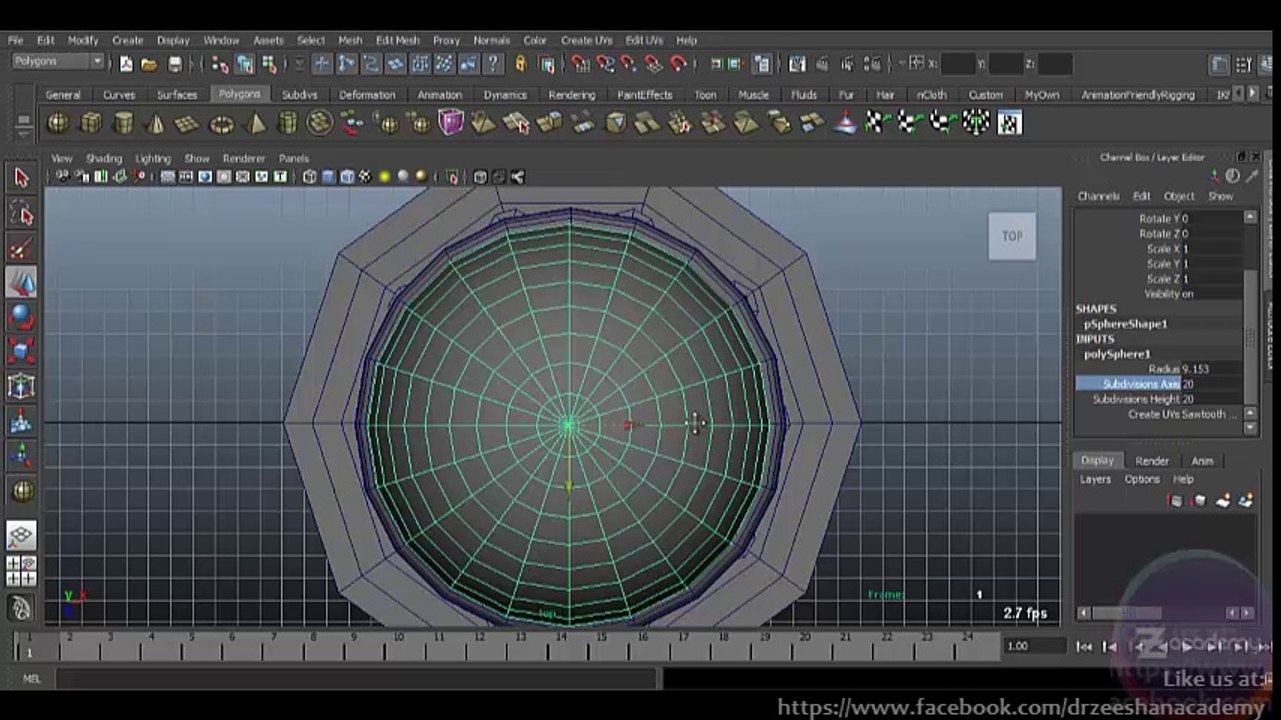
Task: Click the Radius value field 9.153
Action: 1212,369
